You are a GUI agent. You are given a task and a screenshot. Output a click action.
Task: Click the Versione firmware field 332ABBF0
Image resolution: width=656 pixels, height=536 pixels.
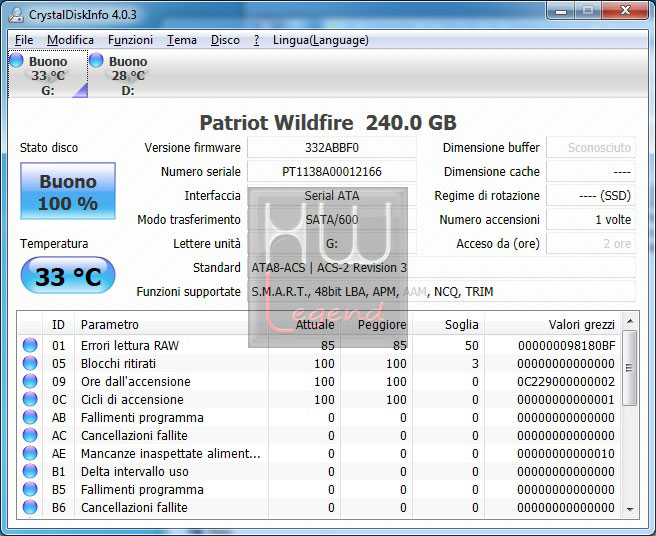(x=332, y=148)
